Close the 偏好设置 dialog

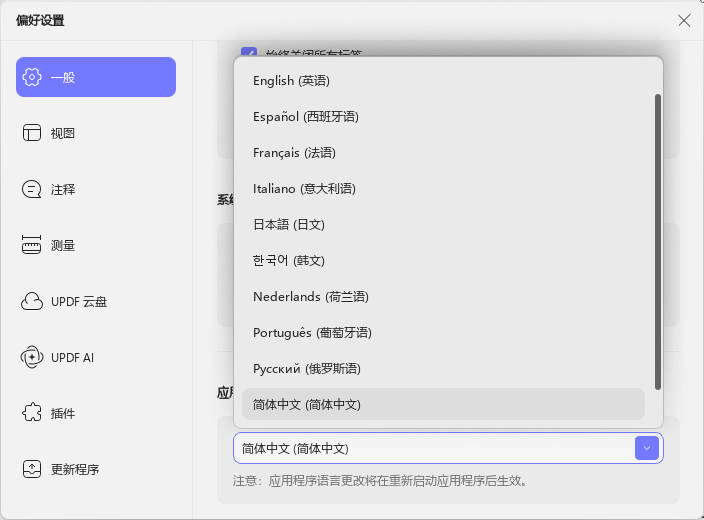684,20
